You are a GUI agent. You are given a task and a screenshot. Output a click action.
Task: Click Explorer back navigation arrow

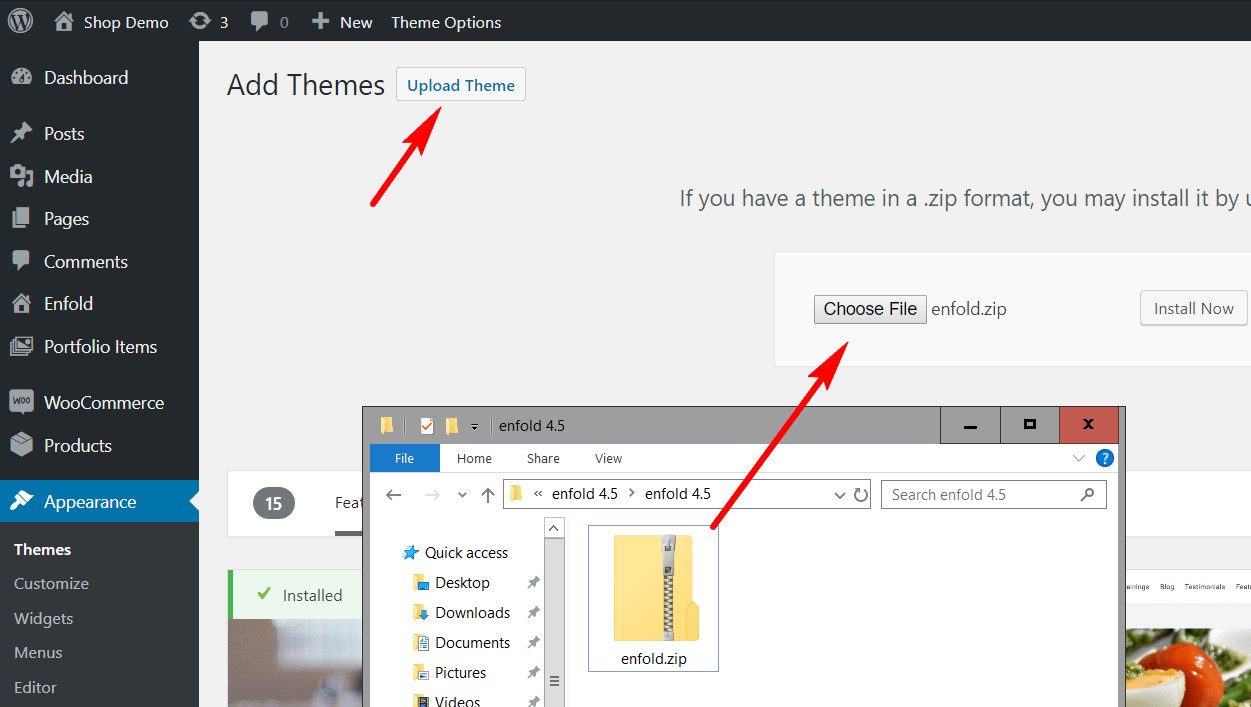394,495
